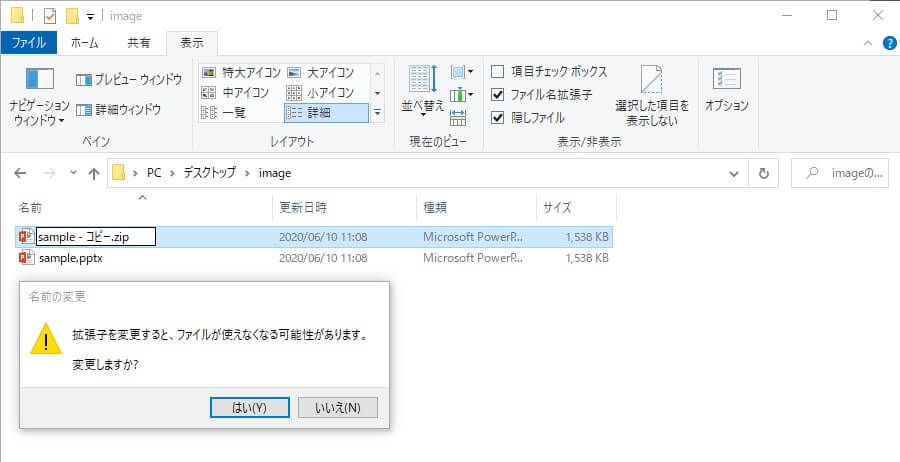The height and width of the screenshot is (462, 900).
Task: Click the Properties icon in quick access toolbar
Action: (x=51, y=16)
